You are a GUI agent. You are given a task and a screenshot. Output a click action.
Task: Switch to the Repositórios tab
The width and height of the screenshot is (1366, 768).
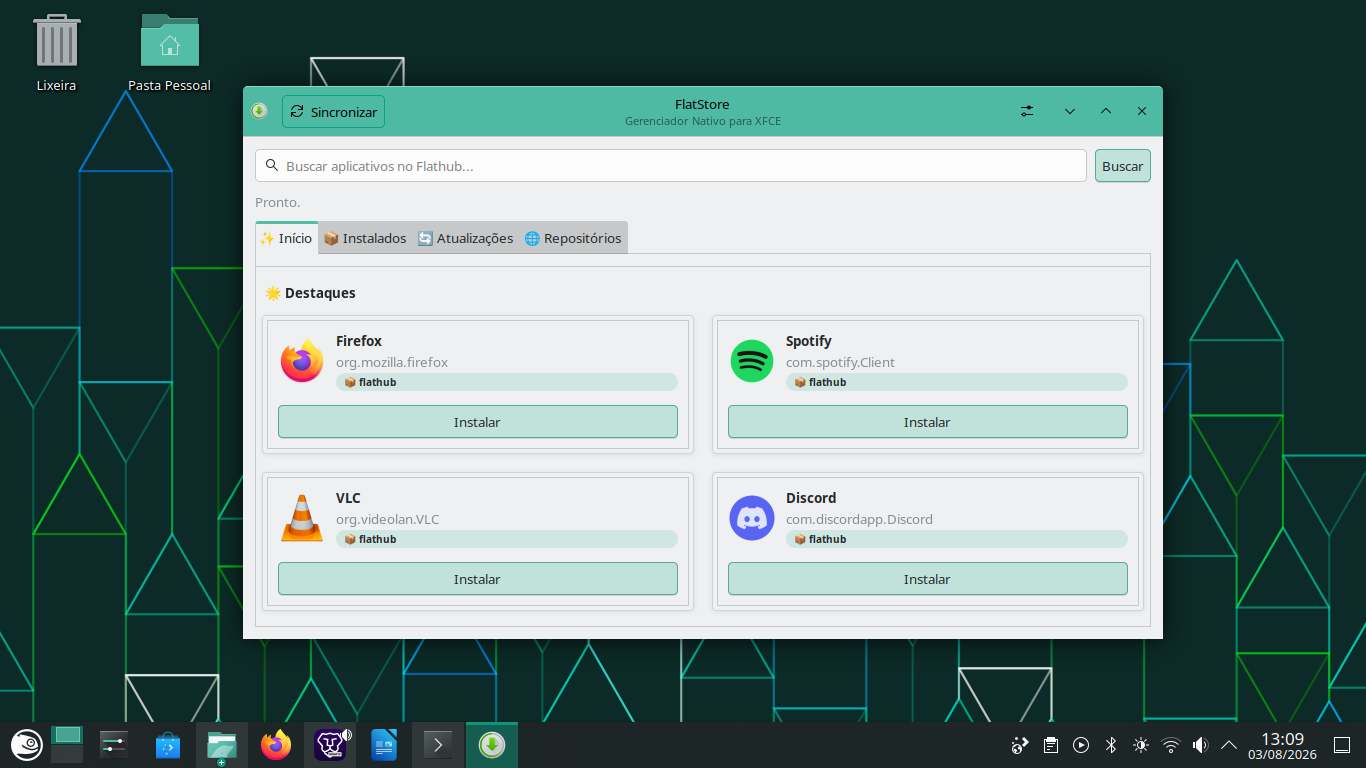pyautogui.click(x=573, y=238)
